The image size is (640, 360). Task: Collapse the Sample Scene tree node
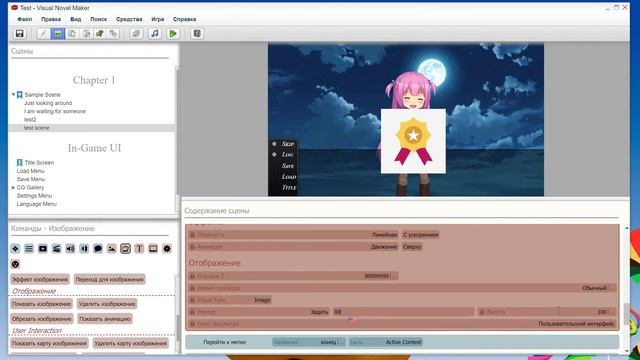(x=13, y=95)
